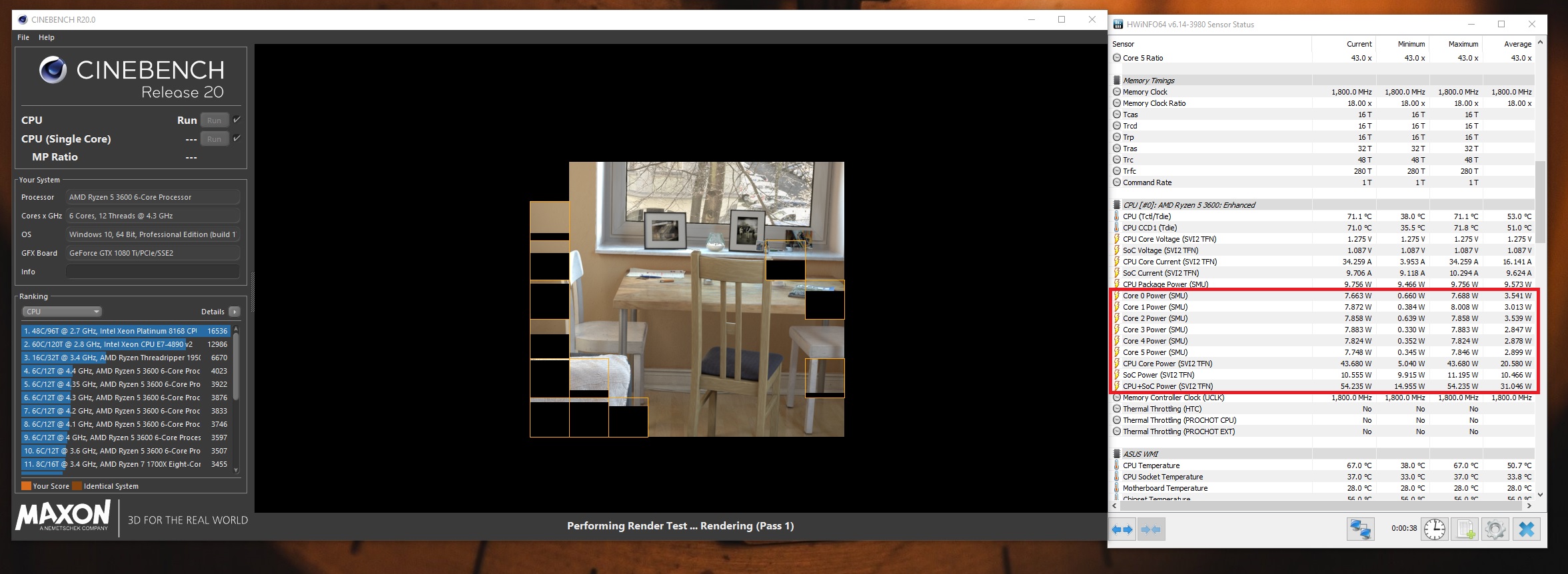Screen dimensions: 1568x574
Task: Select the CPU CCD1 (Tdie) row
Action: [1322, 228]
